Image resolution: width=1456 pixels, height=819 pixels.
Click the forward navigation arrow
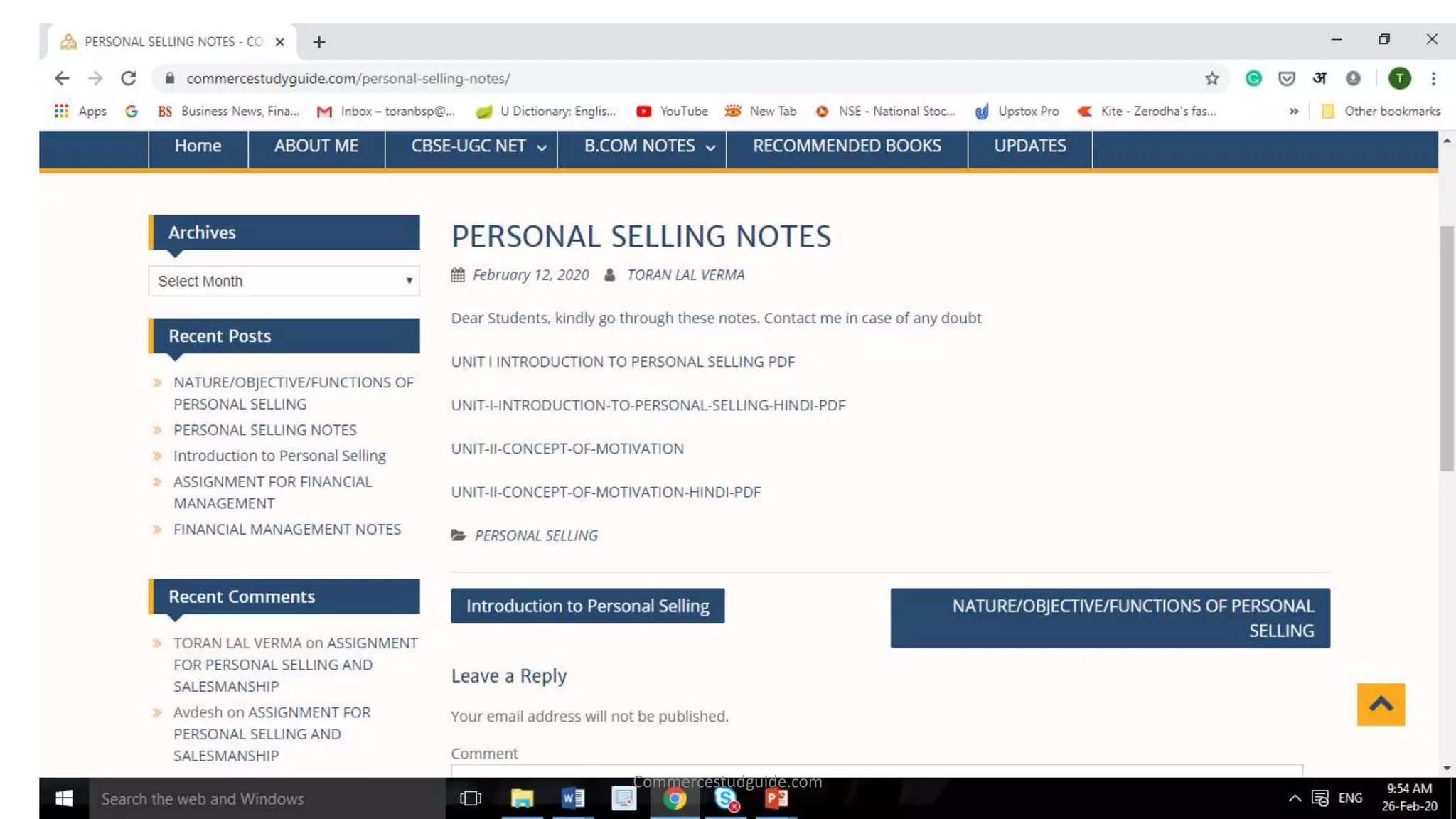[x=95, y=78]
